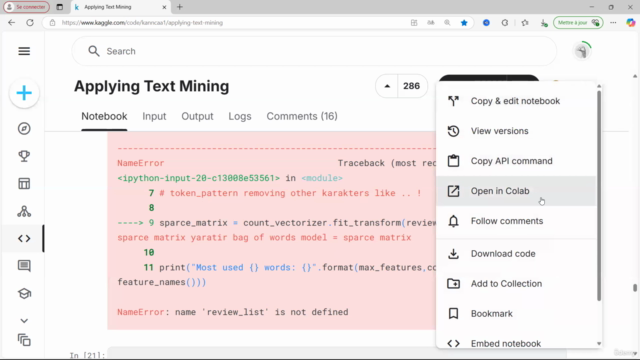Choose Open in Colab
The height and width of the screenshot is (360, 640).
(516, 191)
